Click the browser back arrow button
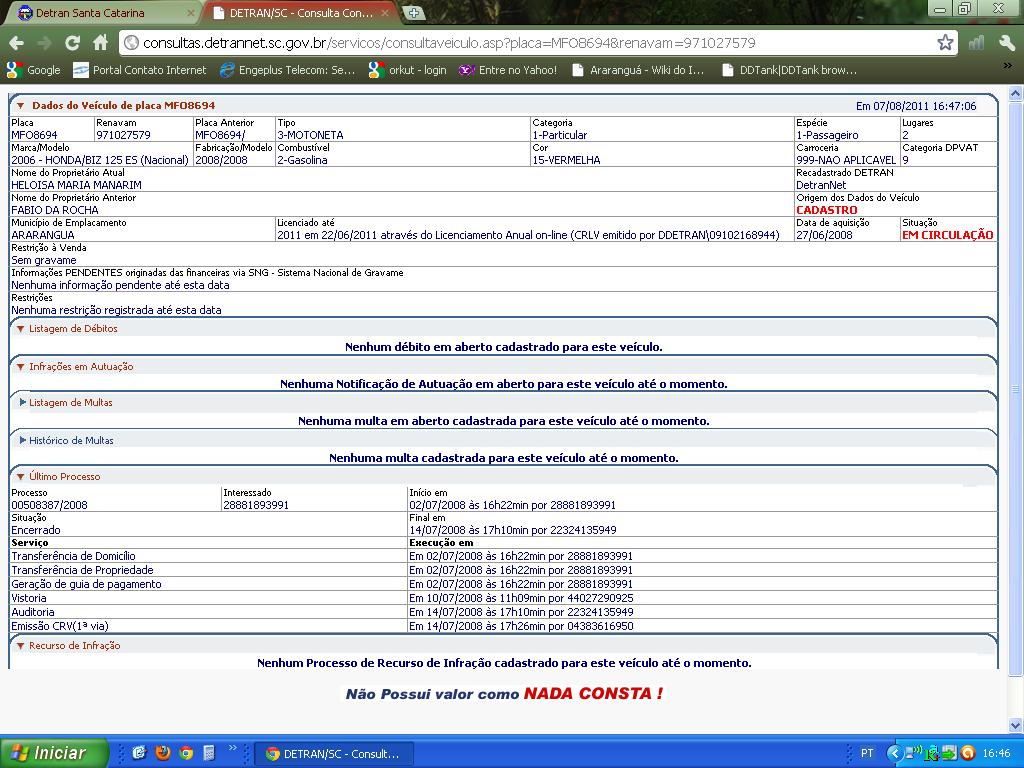Screen dimensions: 1024x768 click(x=15, y=43)
